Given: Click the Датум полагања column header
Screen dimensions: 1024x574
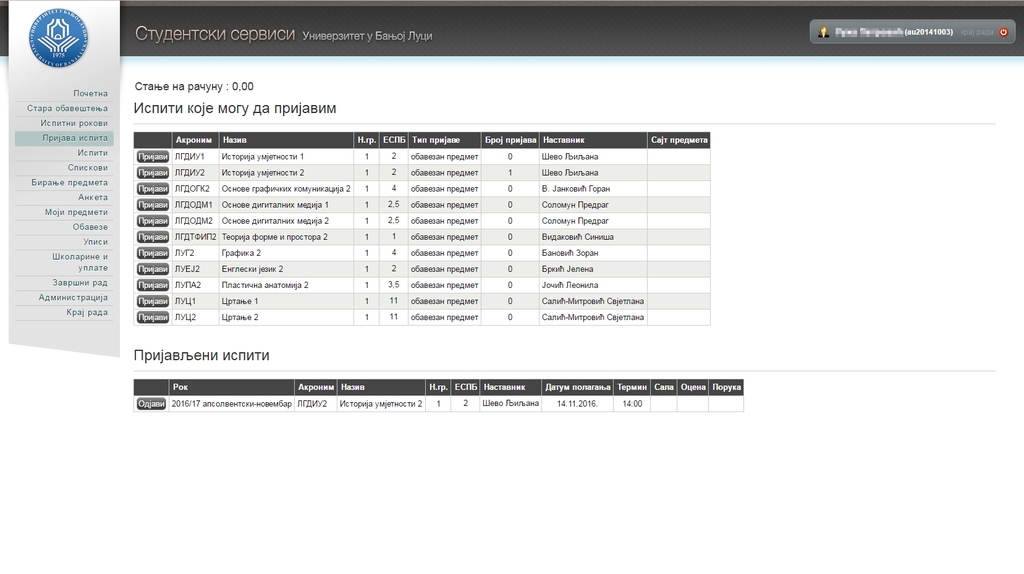Looking at the screenshot, I should click(x=577, y=387).
